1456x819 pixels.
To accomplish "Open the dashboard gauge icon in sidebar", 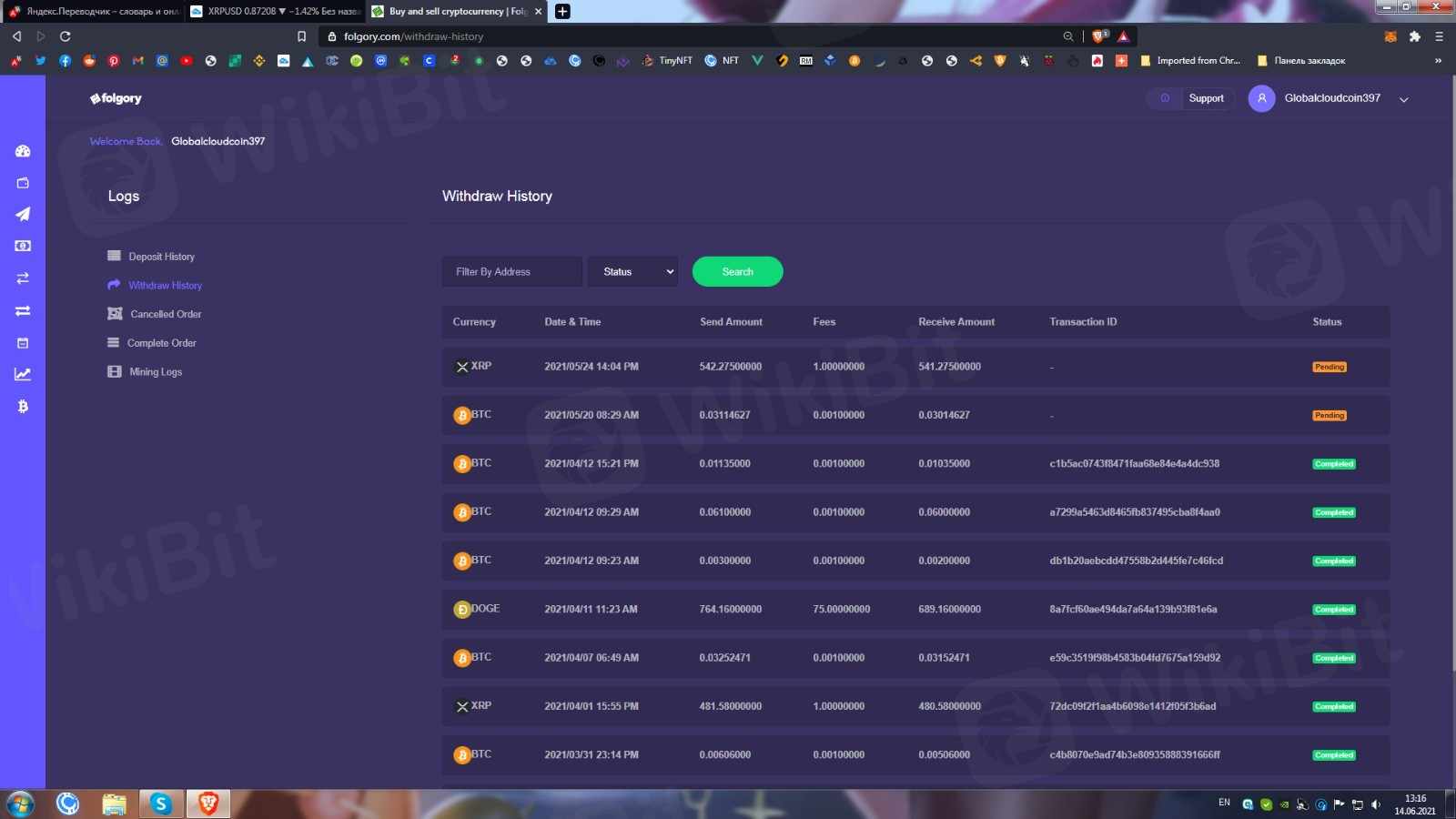I will 23,151.
